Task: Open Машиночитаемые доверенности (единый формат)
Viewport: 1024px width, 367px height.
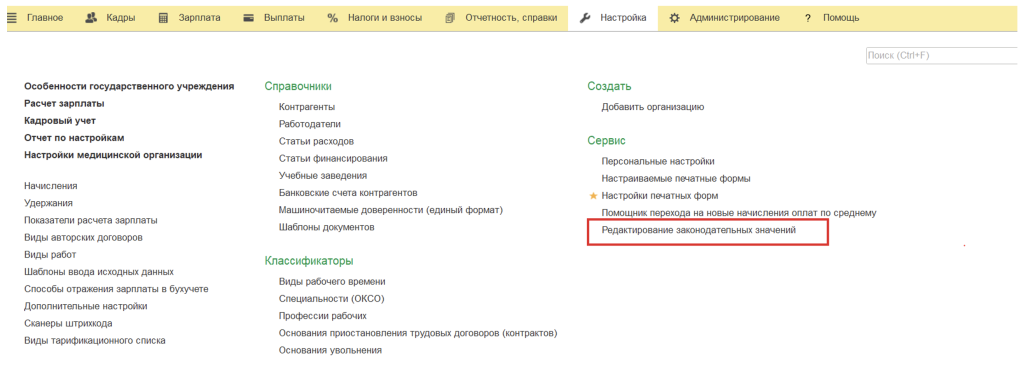Action: [x=391, y=210]
